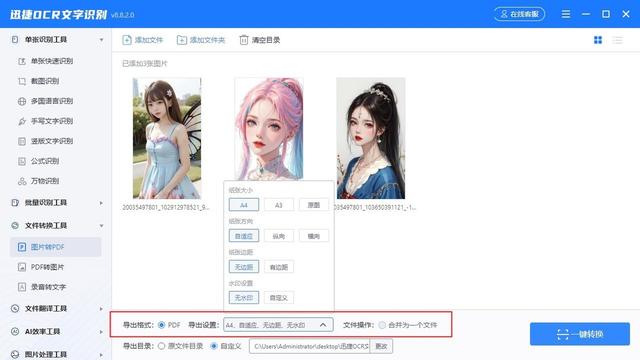This screenshot has height=360, width=640.
Task: Open the 公式识别 tool
Action: [x=45, y=161]
